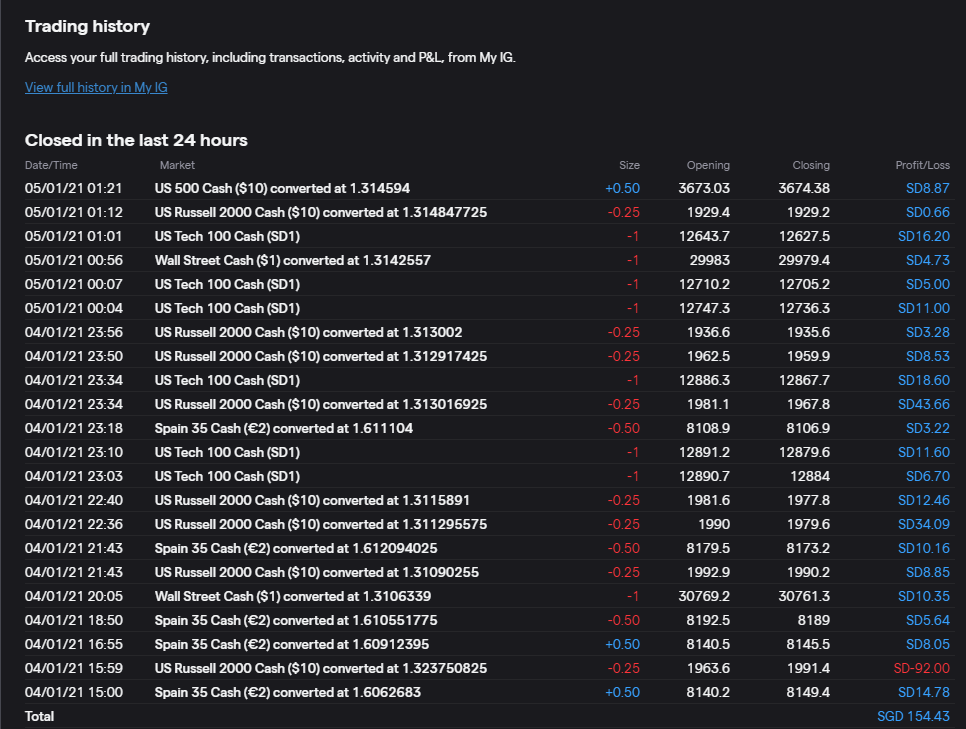Screen dimensions: 966x729
Task: Select Wall Street Cash trade at 20:05
Action: [x=292, y=596]
